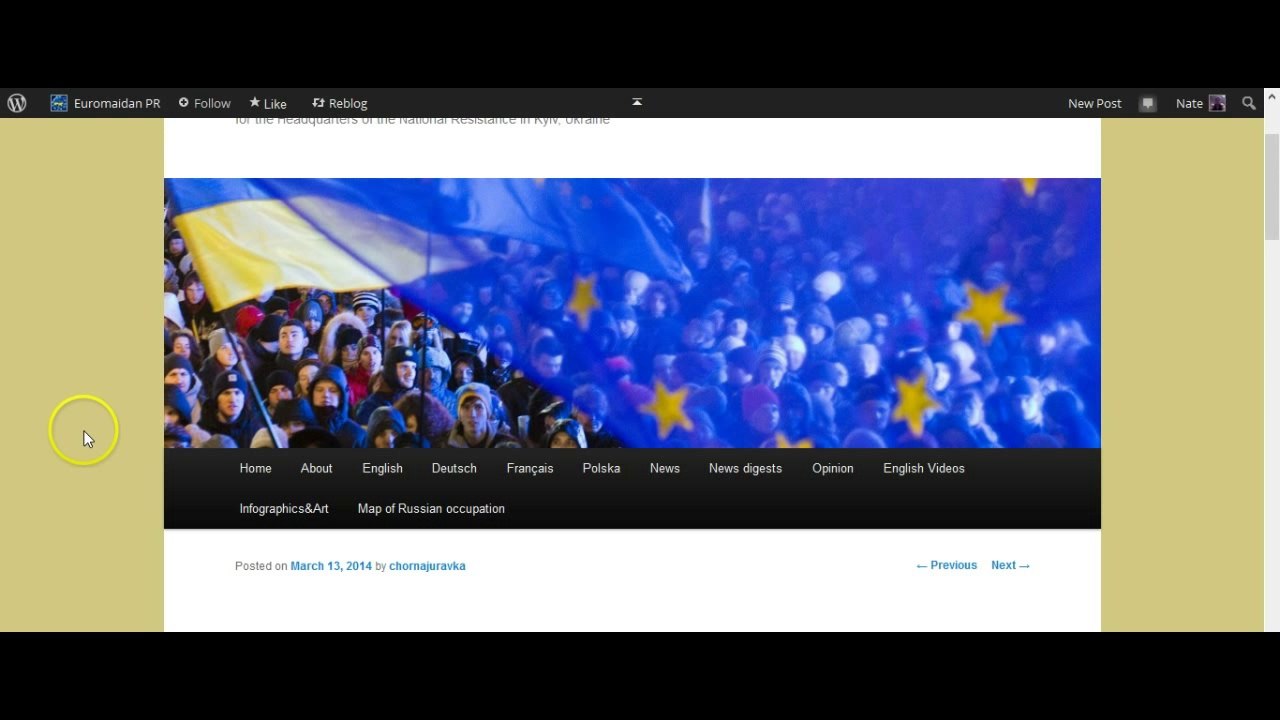Go to the Opinion section

pyautogui.click(x=833, y=468)
